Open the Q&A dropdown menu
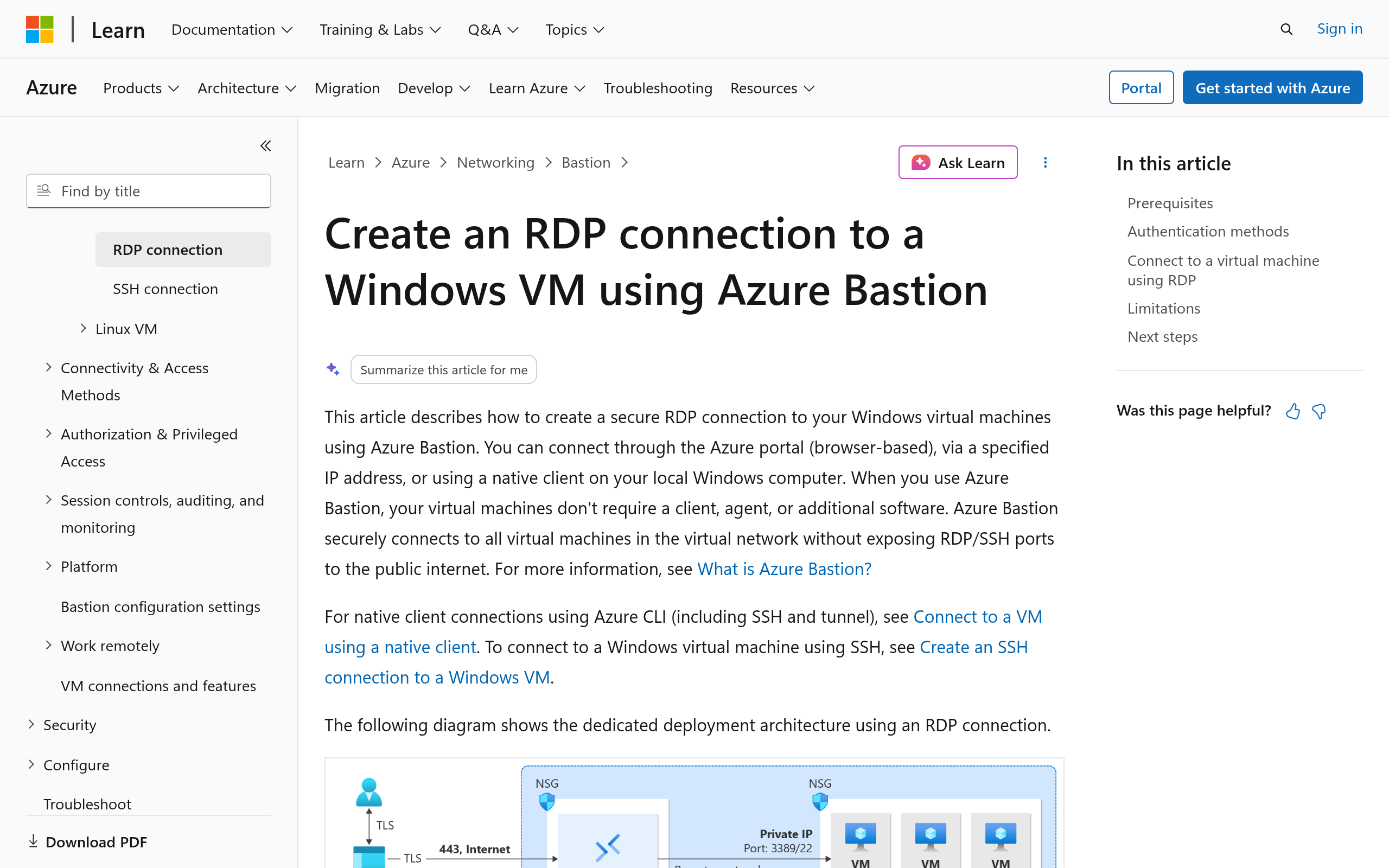 [x=493, y=29]
